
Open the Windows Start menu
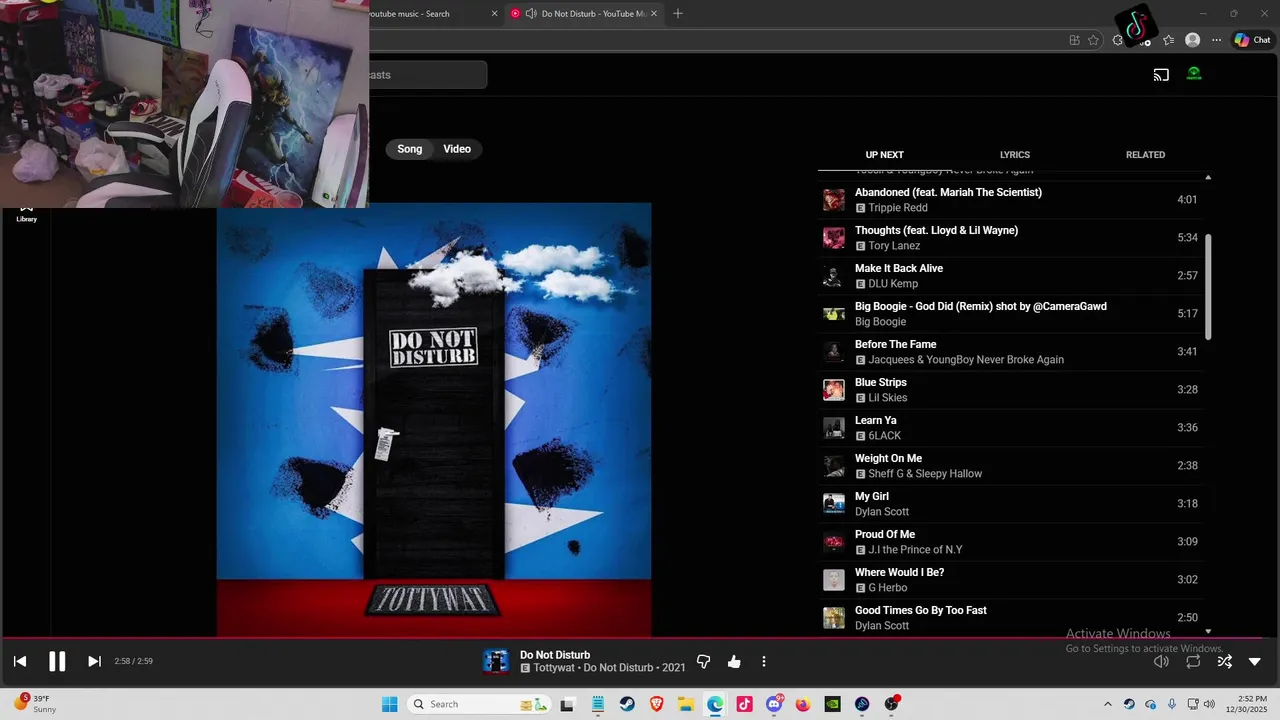coord(389,704)
